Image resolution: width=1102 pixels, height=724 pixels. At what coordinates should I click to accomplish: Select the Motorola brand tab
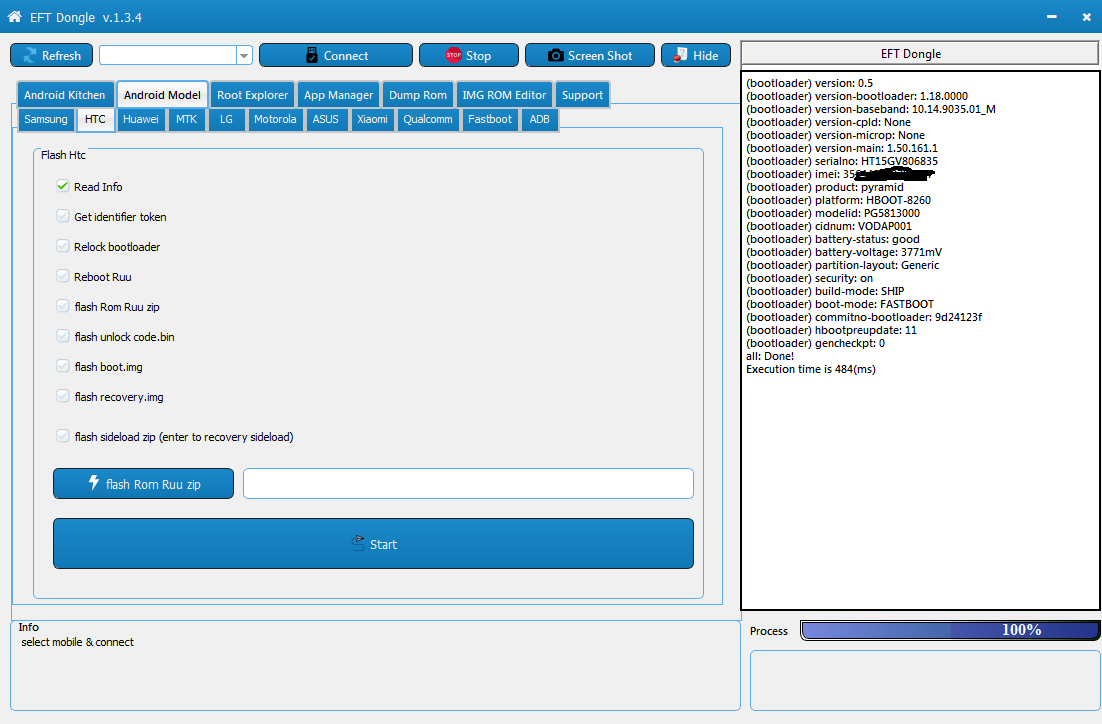click(x=275, y=119)
